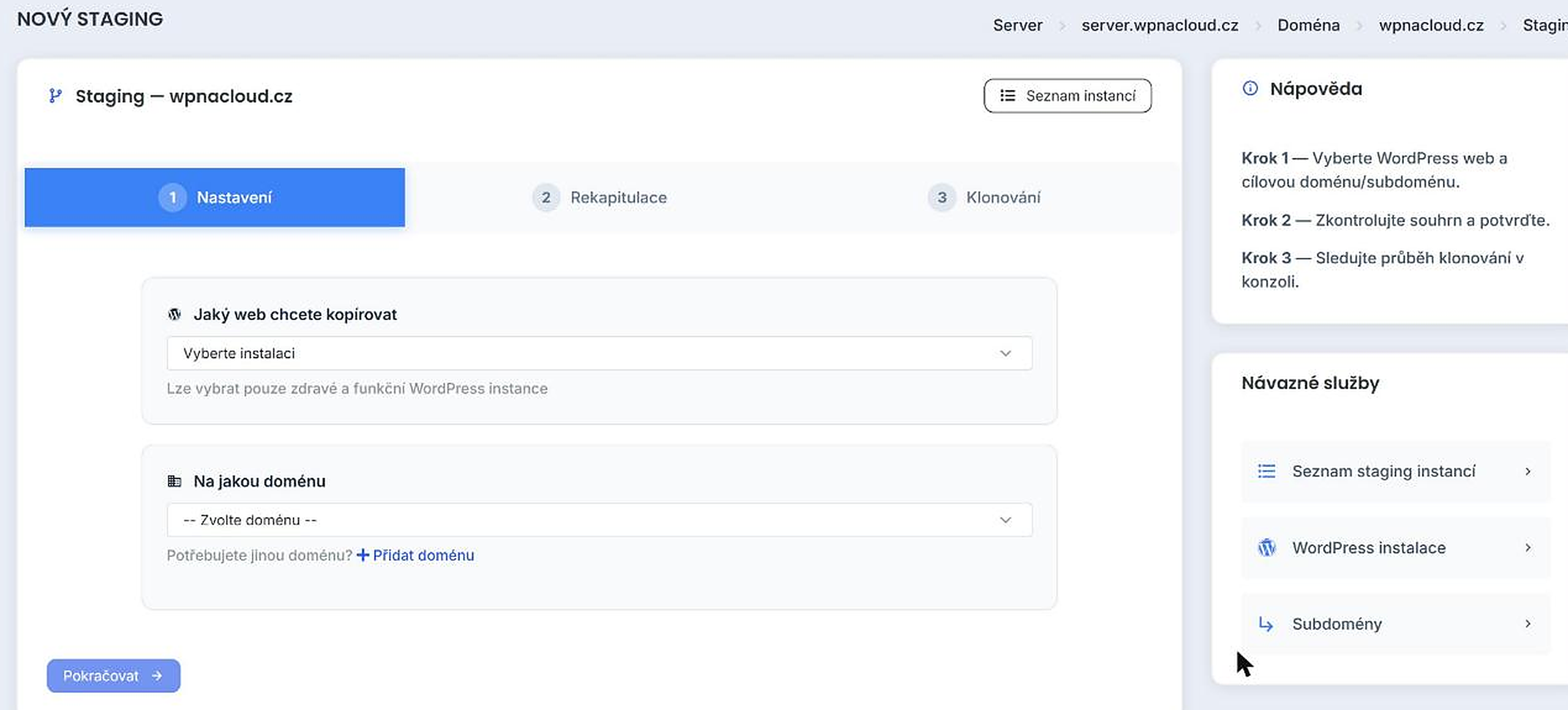Screen dimensions: 1568x710
Task: Click the chevron arrow of the Zvolte doménu select
Action: tap(1006, 520)
